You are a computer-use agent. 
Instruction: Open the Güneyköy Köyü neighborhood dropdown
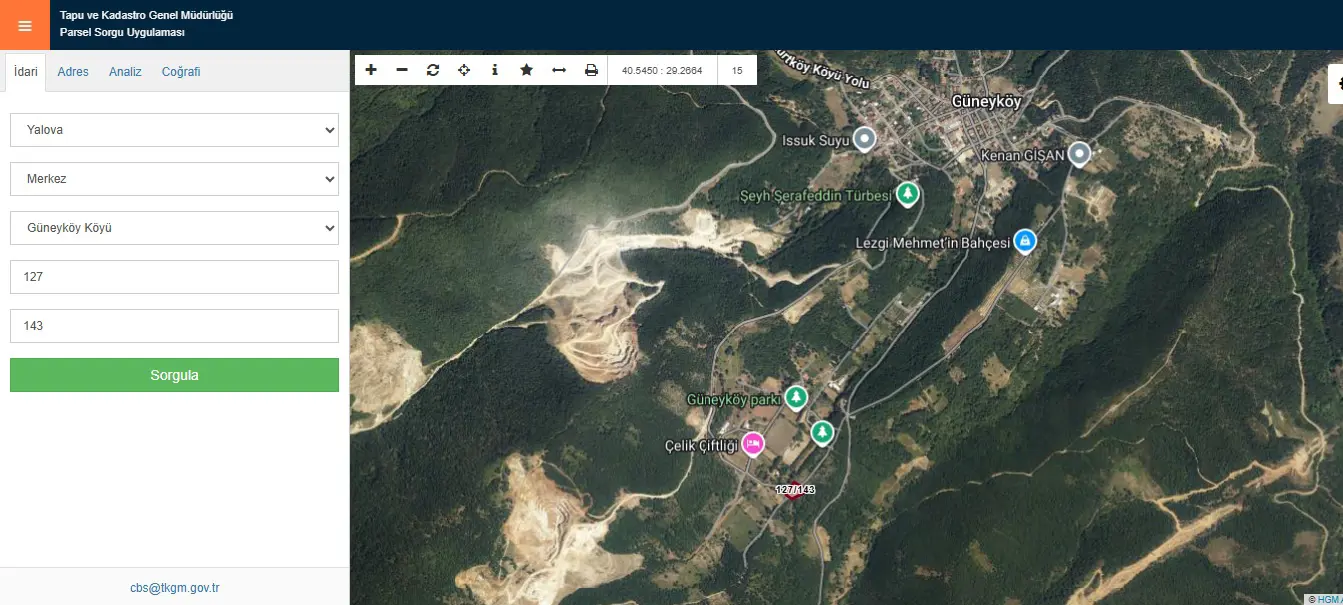(x=174, y=228)
